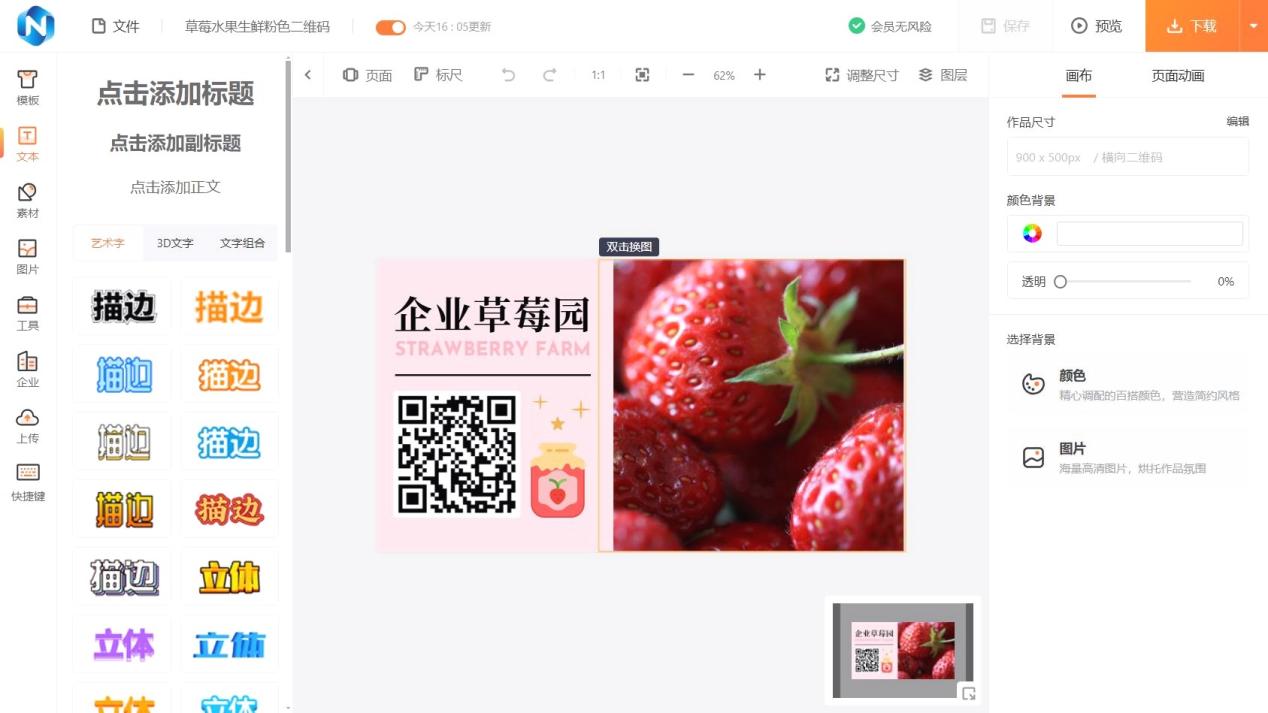Click the fit-canvas-to-screen icon
The image size is (1268, 713).
(643, 74)
